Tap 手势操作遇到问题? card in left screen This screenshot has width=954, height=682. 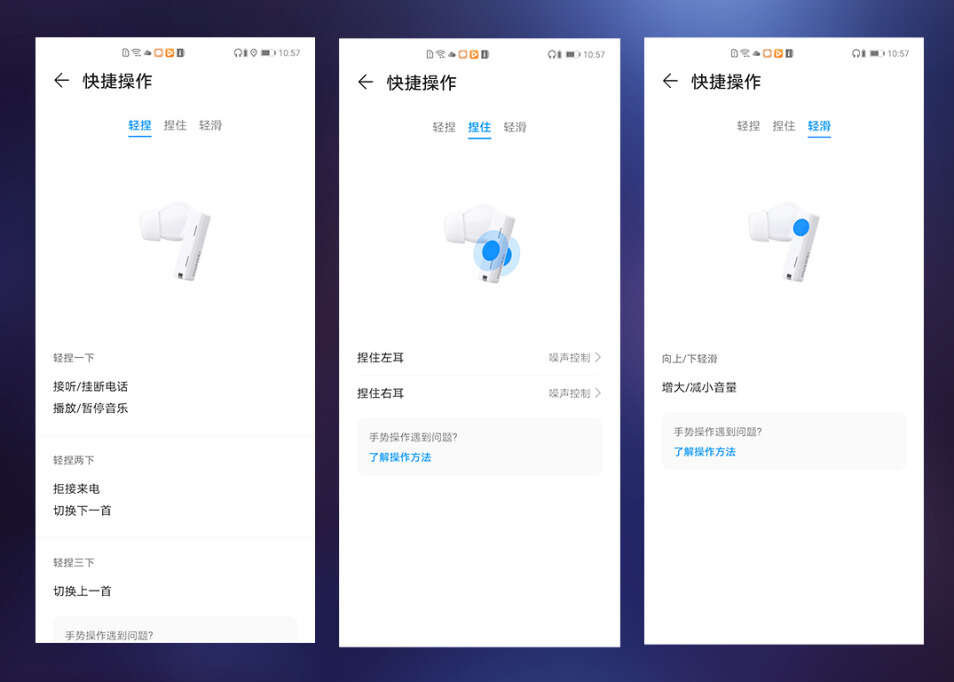click(x=175, y=630)
